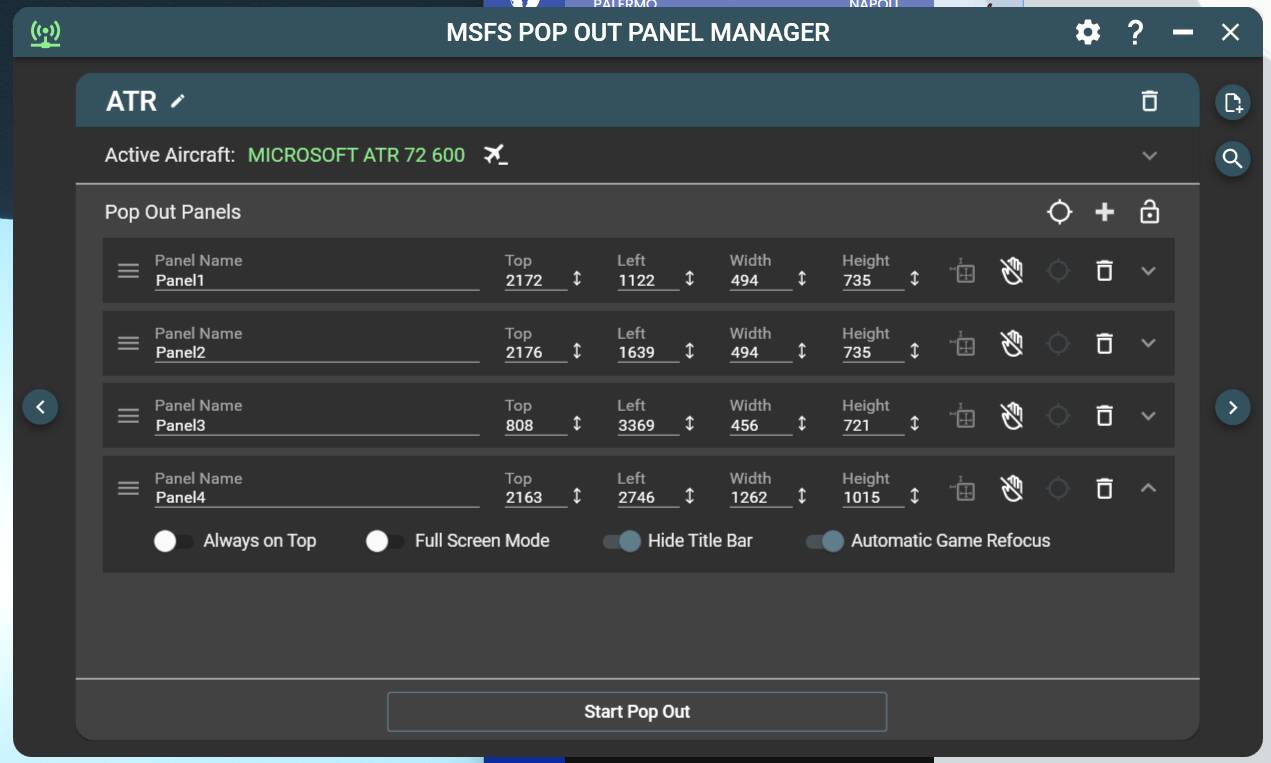
Task: Enable Always on Top for Panel4
Action: 174,541
